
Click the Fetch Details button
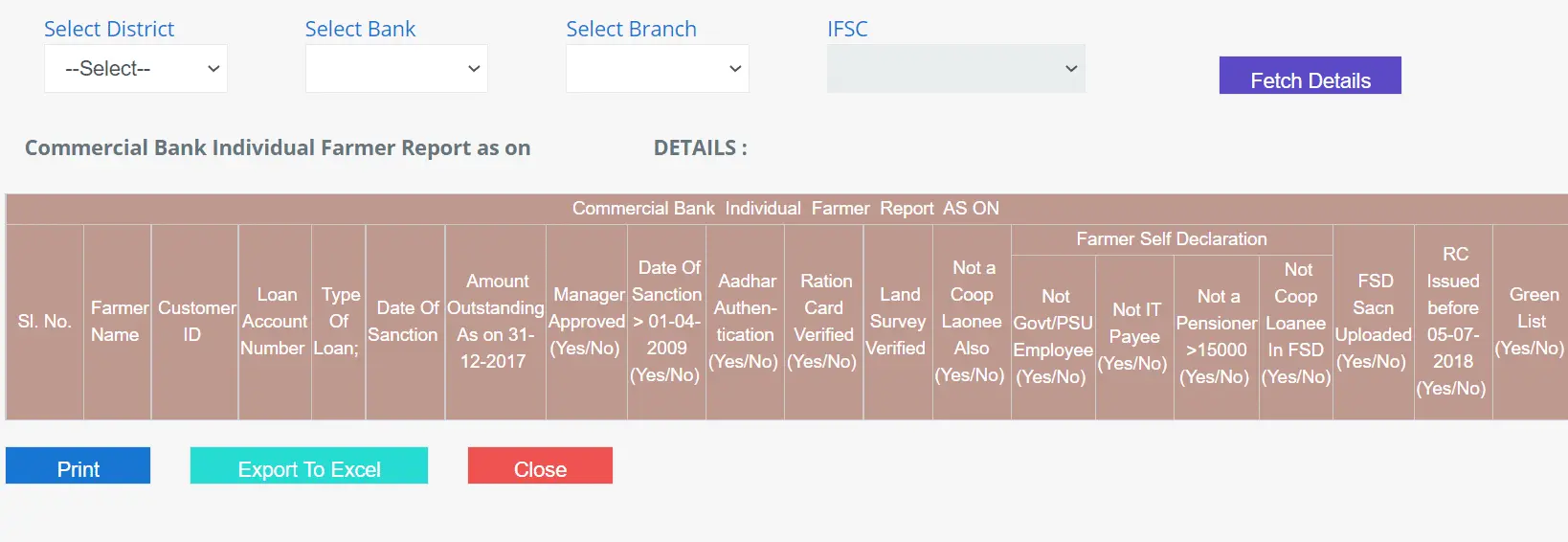[x=1310, y=76]
